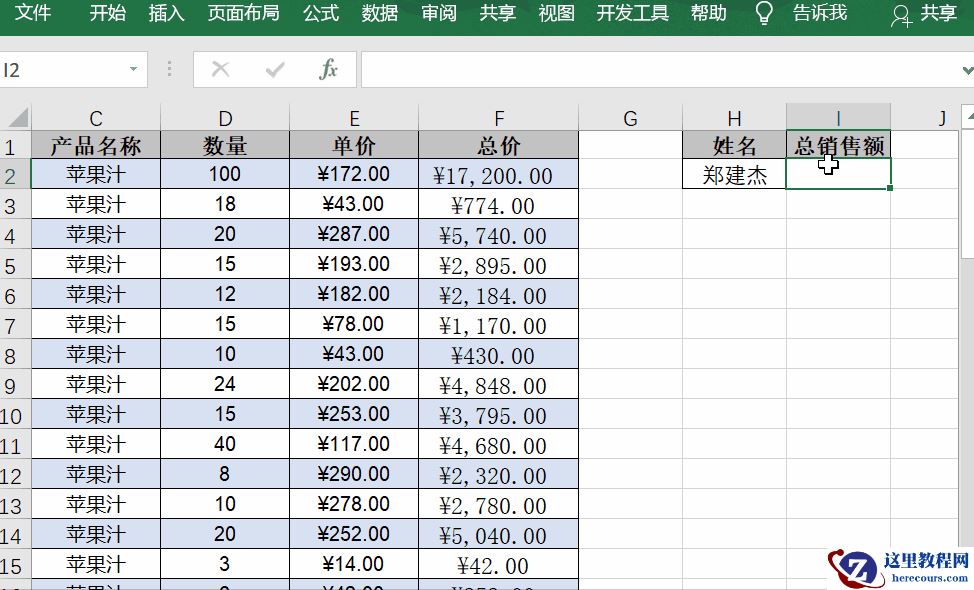Click the Share person icon in the ribbon
This screenshot has width=974, height=590.
coord(901,16)
